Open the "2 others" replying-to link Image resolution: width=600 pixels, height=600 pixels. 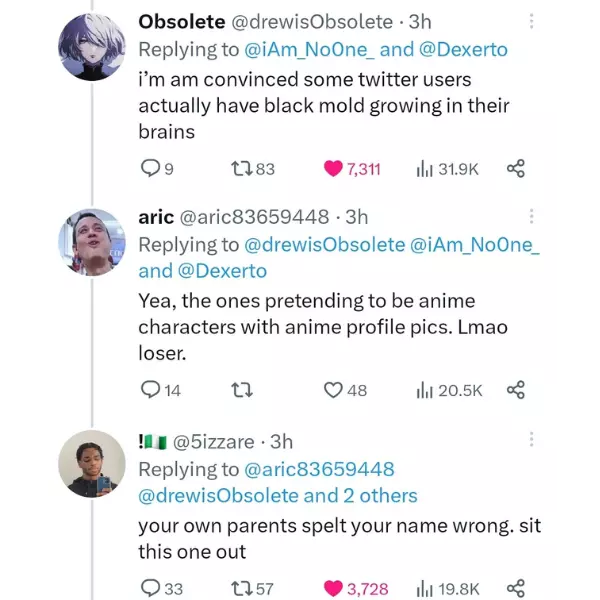[374, 495]
